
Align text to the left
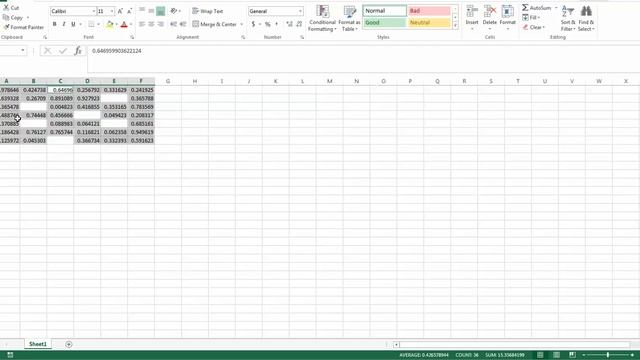click(x=142, y=24)
